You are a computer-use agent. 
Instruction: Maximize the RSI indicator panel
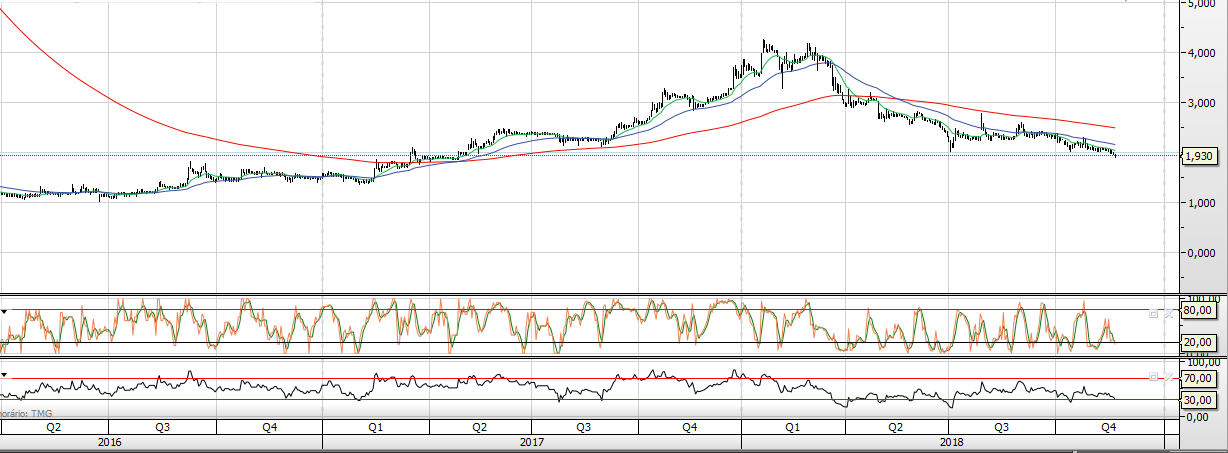tap(1154, 377)
